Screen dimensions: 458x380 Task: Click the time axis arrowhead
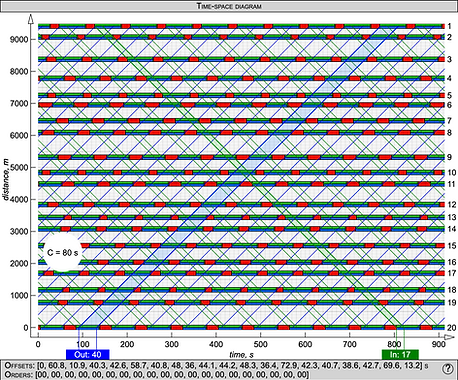[450, 337]
